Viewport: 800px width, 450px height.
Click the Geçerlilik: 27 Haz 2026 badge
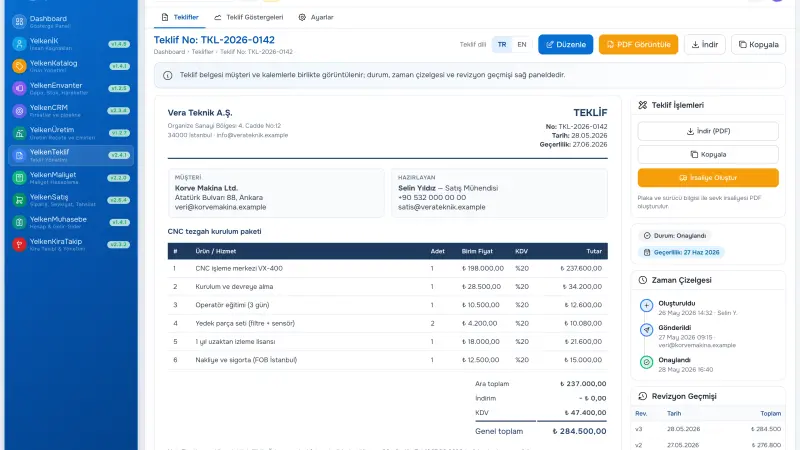[x=681, y=253]
